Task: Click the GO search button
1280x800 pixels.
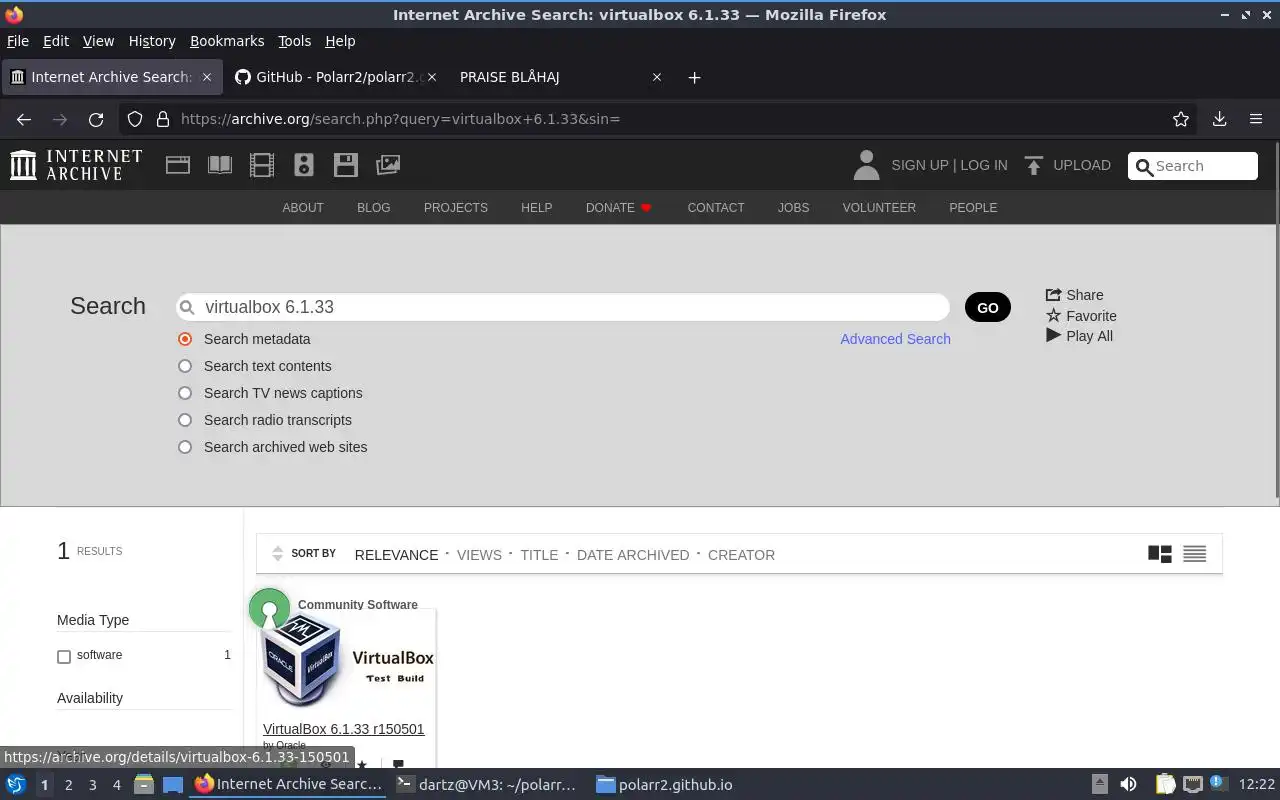Action: (x=988, y=307)
